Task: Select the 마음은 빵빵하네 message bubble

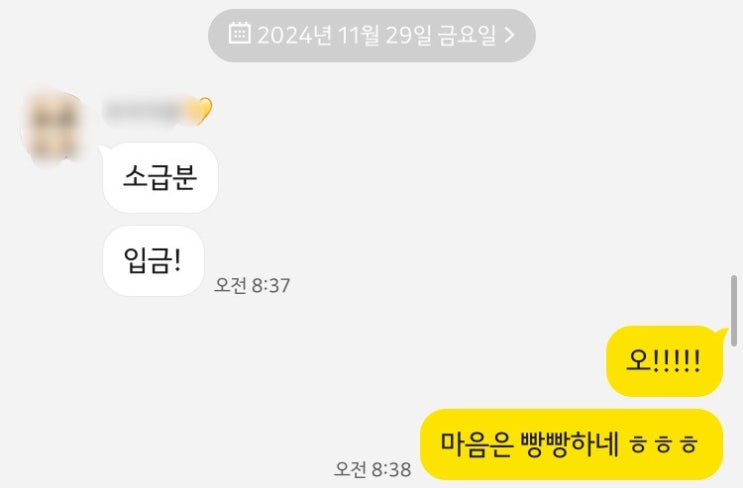Action: click(571, 444)
